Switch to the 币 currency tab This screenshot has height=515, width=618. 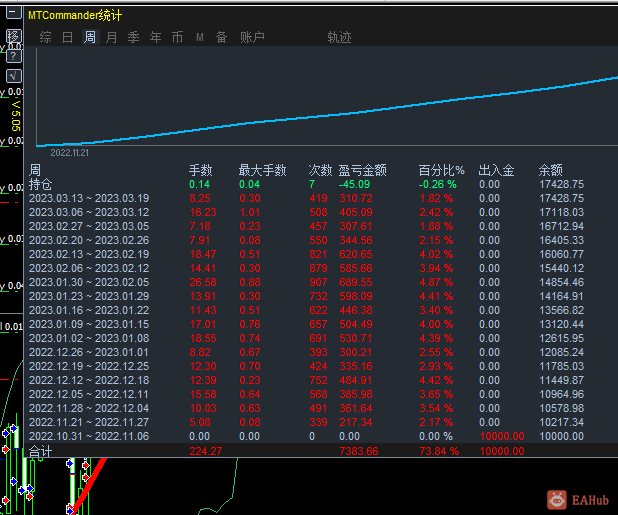click(x=177, y=37)
